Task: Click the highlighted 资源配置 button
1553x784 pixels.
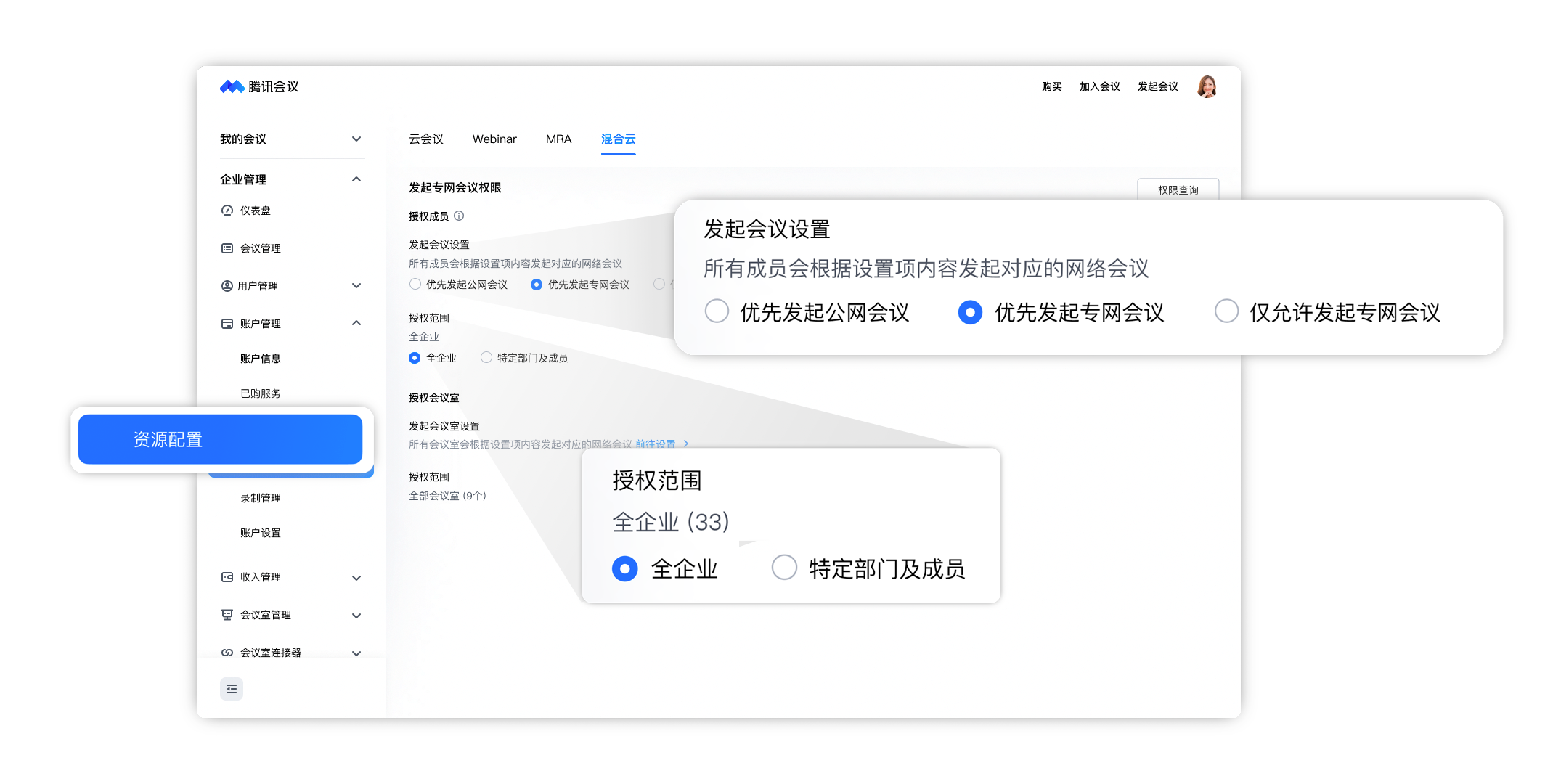Action: click(x=220, y=439)
